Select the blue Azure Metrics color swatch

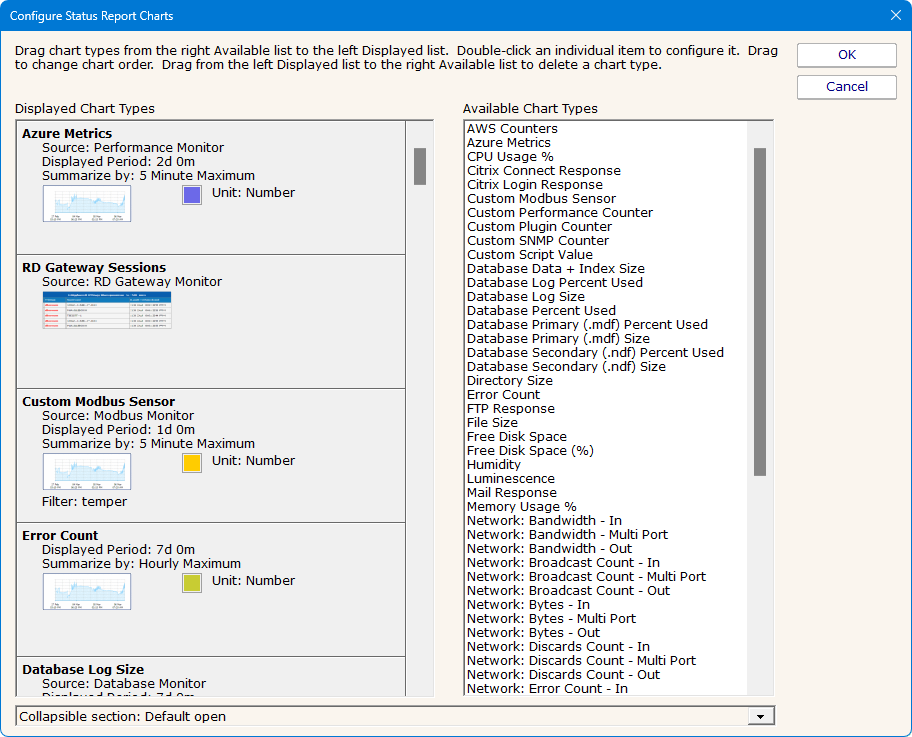pos(192,195)
